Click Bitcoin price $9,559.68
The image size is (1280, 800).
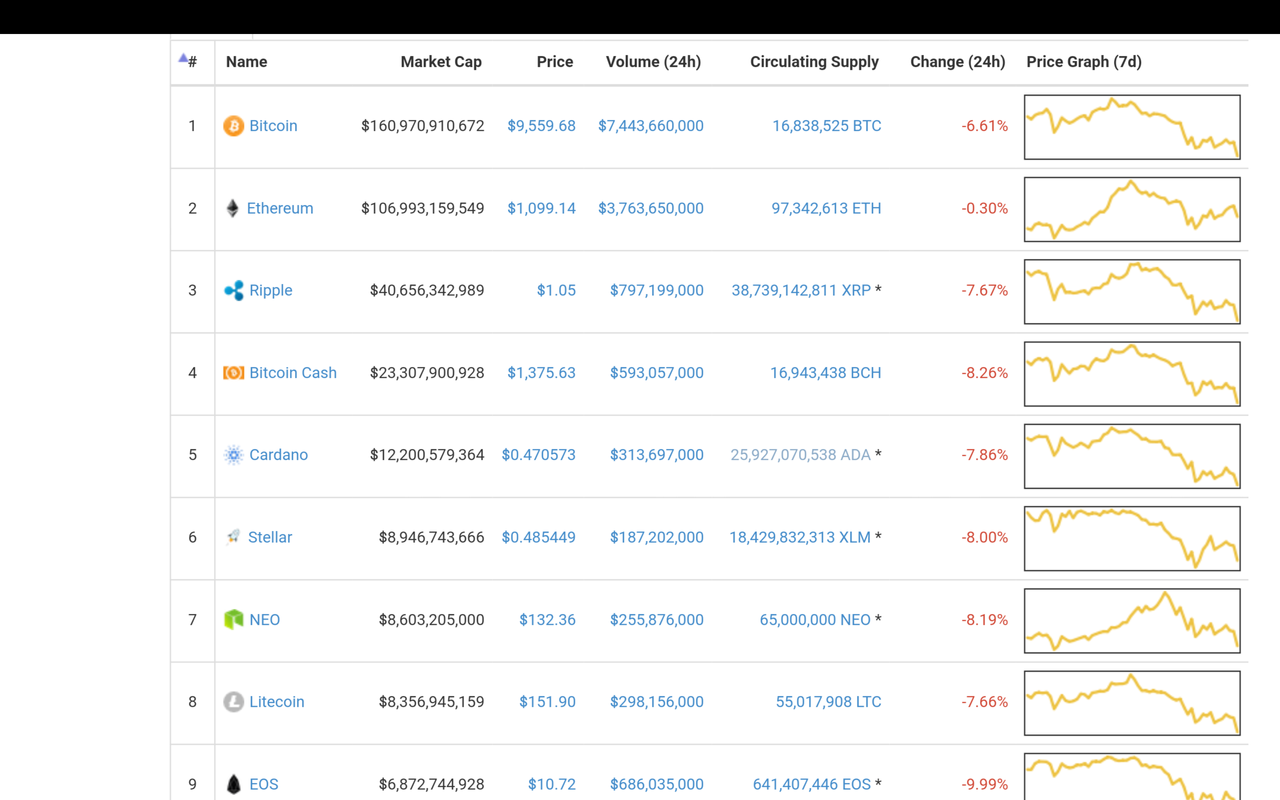tap(541, 126)
